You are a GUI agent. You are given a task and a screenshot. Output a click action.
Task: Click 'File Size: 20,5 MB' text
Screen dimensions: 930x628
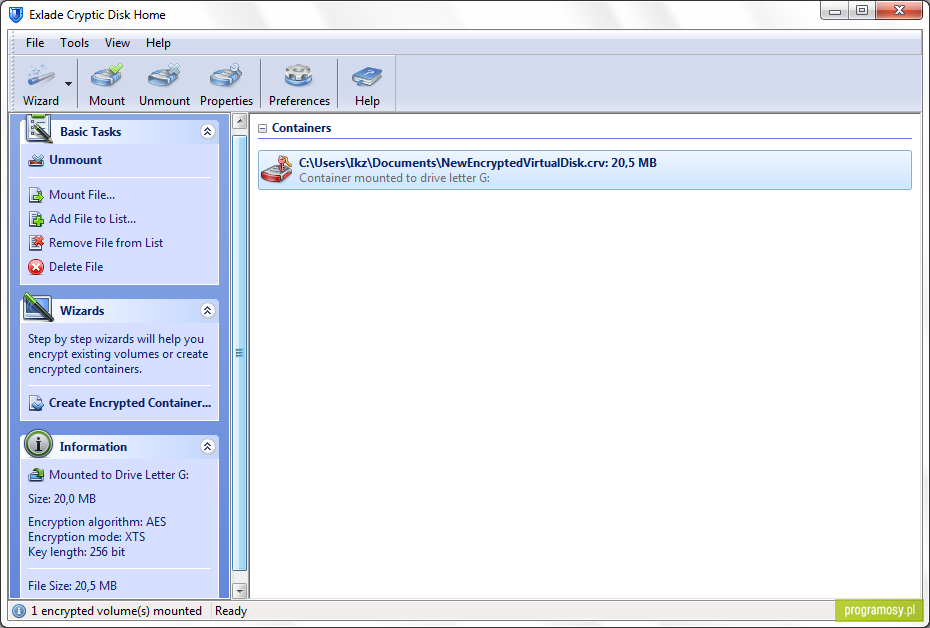tap(72, 586)
